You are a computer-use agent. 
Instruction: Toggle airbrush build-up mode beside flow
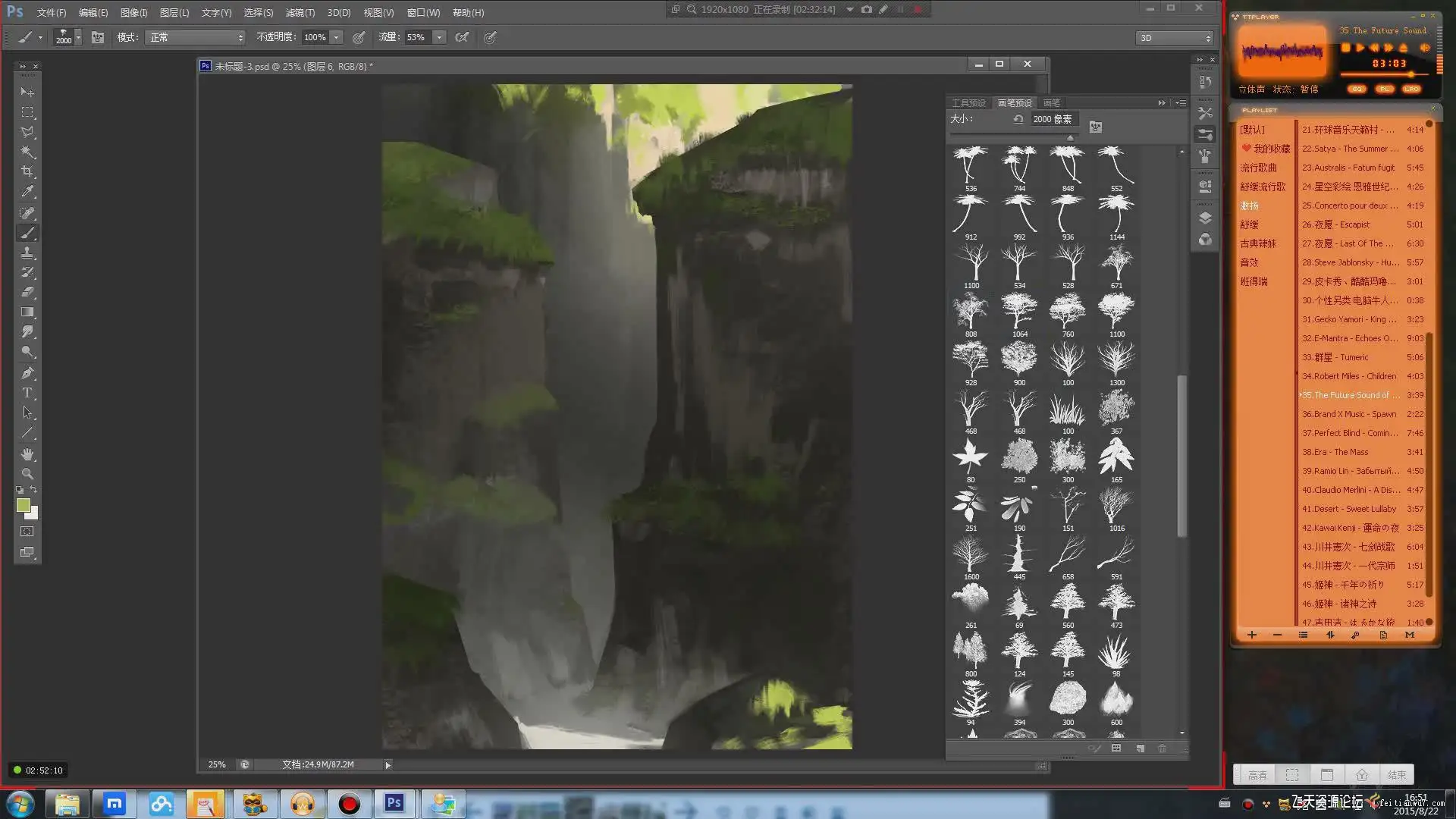click(462, 37)
